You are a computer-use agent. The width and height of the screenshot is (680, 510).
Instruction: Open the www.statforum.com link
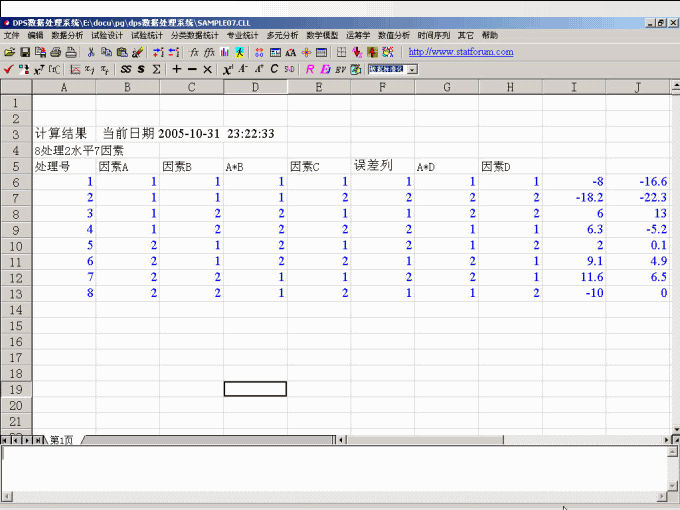pos(461,52)
